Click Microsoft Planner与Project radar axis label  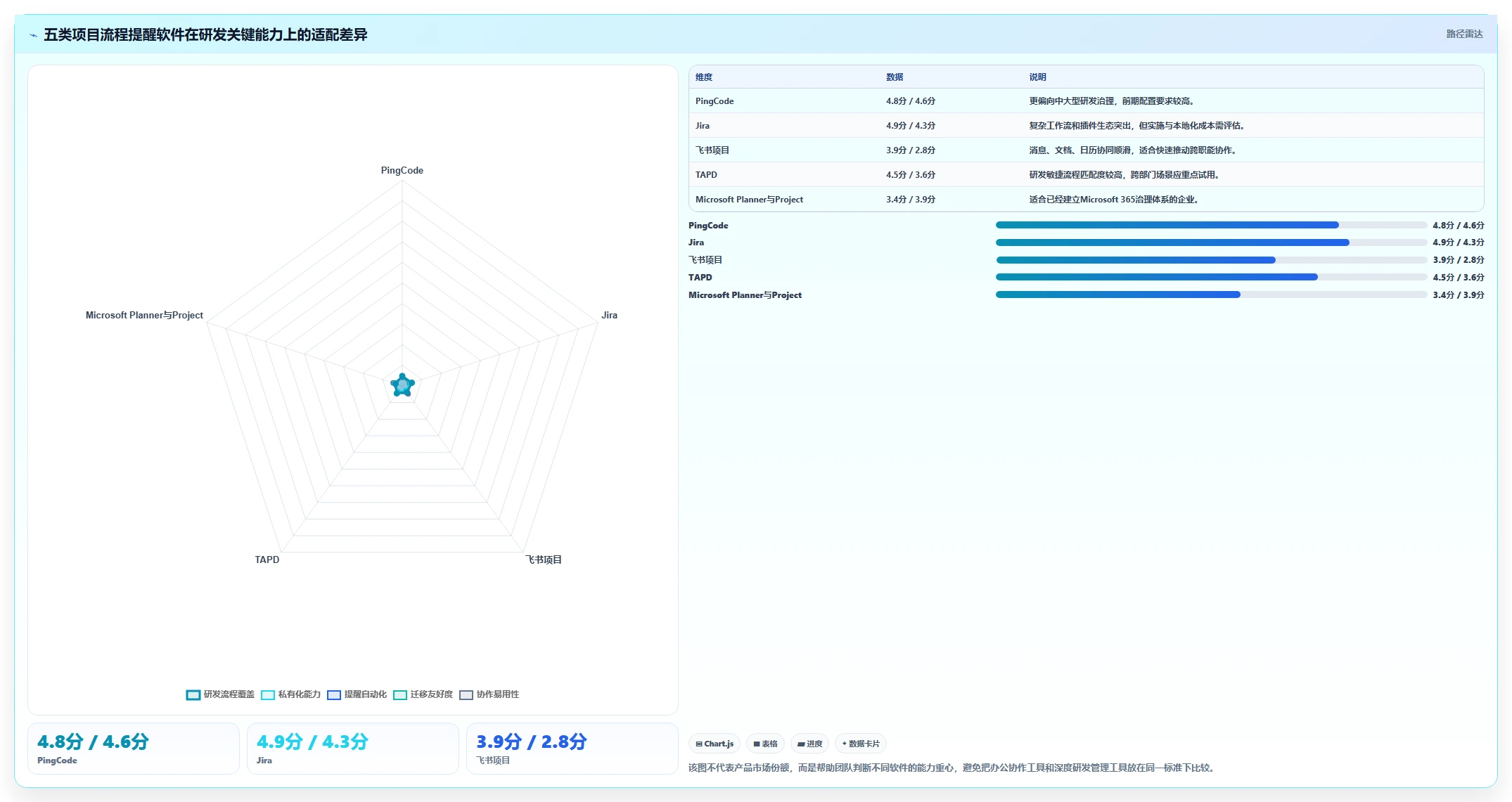pyautogui.click(x=144, y=315)
